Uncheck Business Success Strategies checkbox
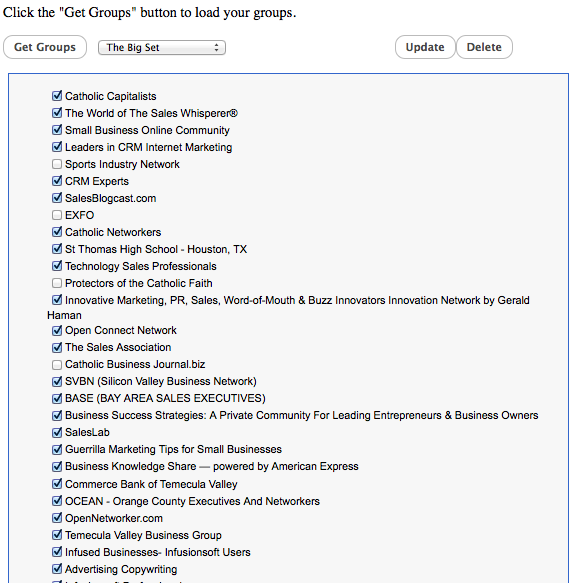 57,415
